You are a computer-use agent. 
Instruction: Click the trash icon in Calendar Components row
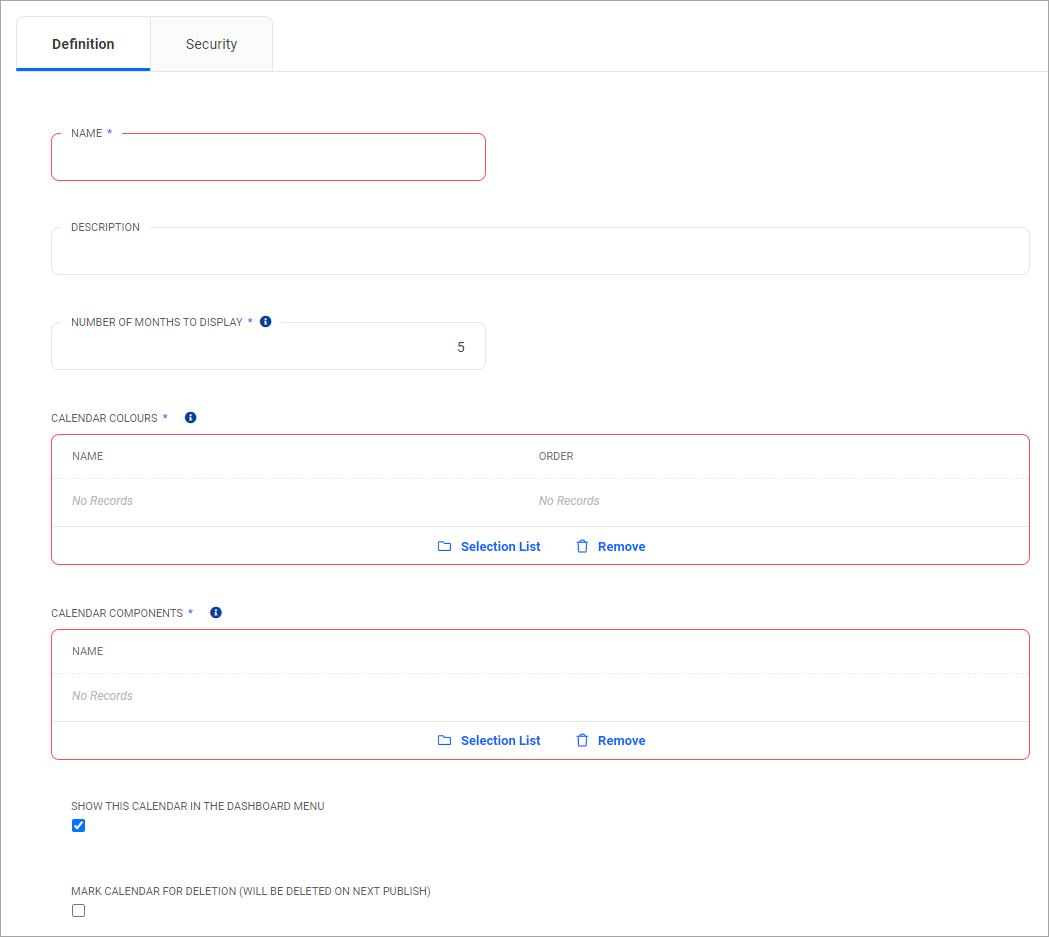point(582,740)
